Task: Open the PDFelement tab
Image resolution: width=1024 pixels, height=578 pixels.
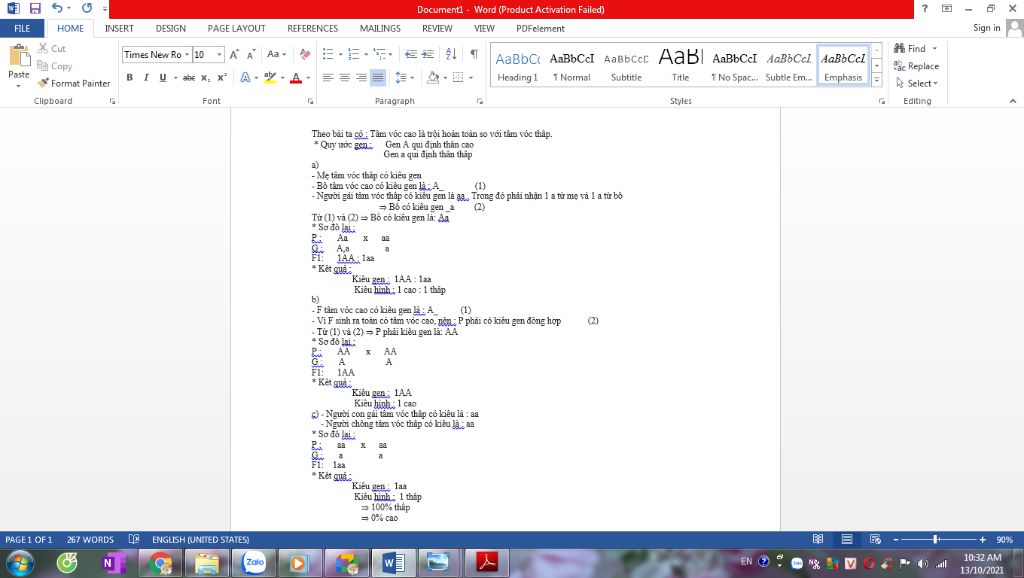Action: click(x=540, y=28)
